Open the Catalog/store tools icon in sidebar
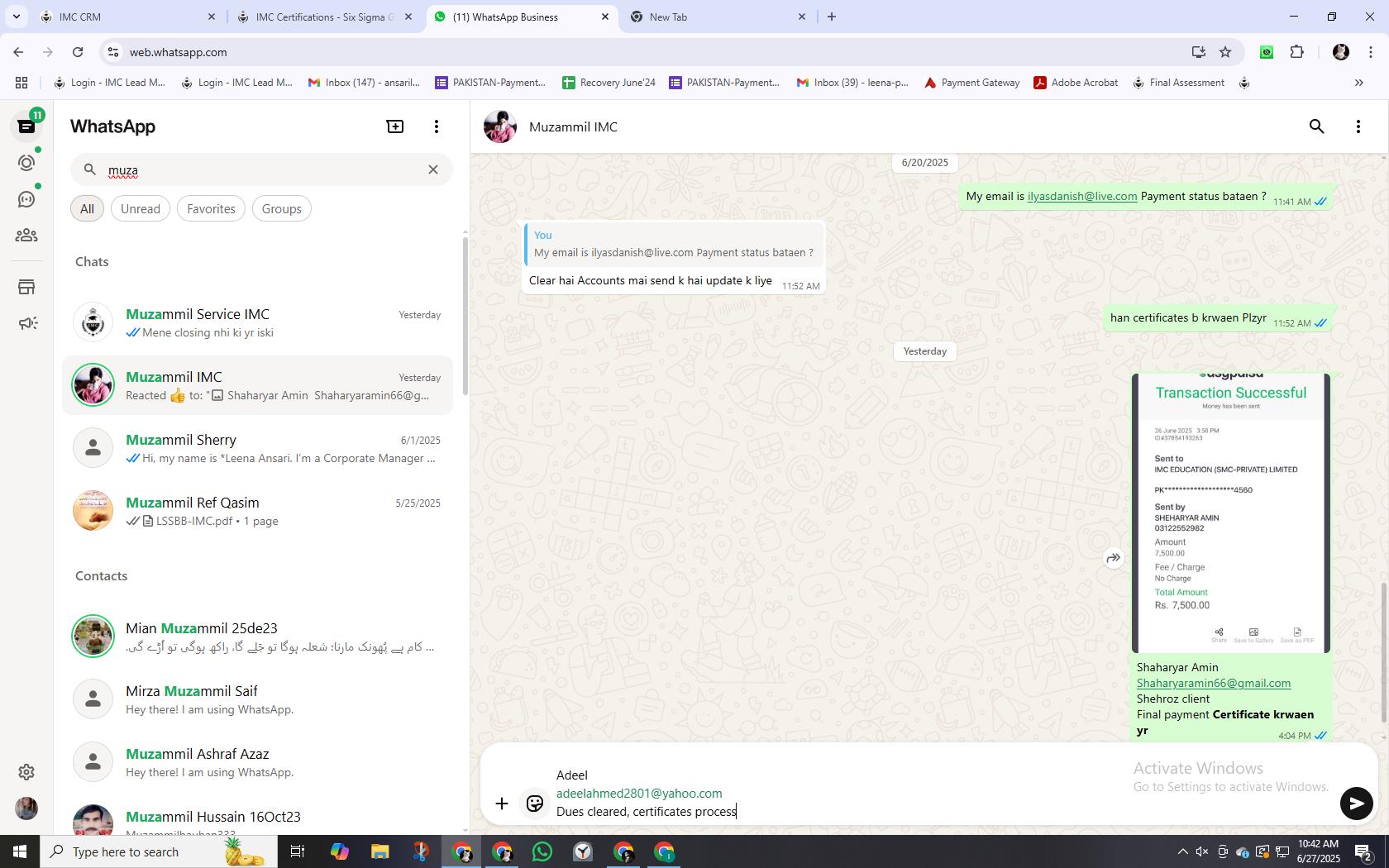This screenshot has width=1389, height=868. tap(26, 287)
